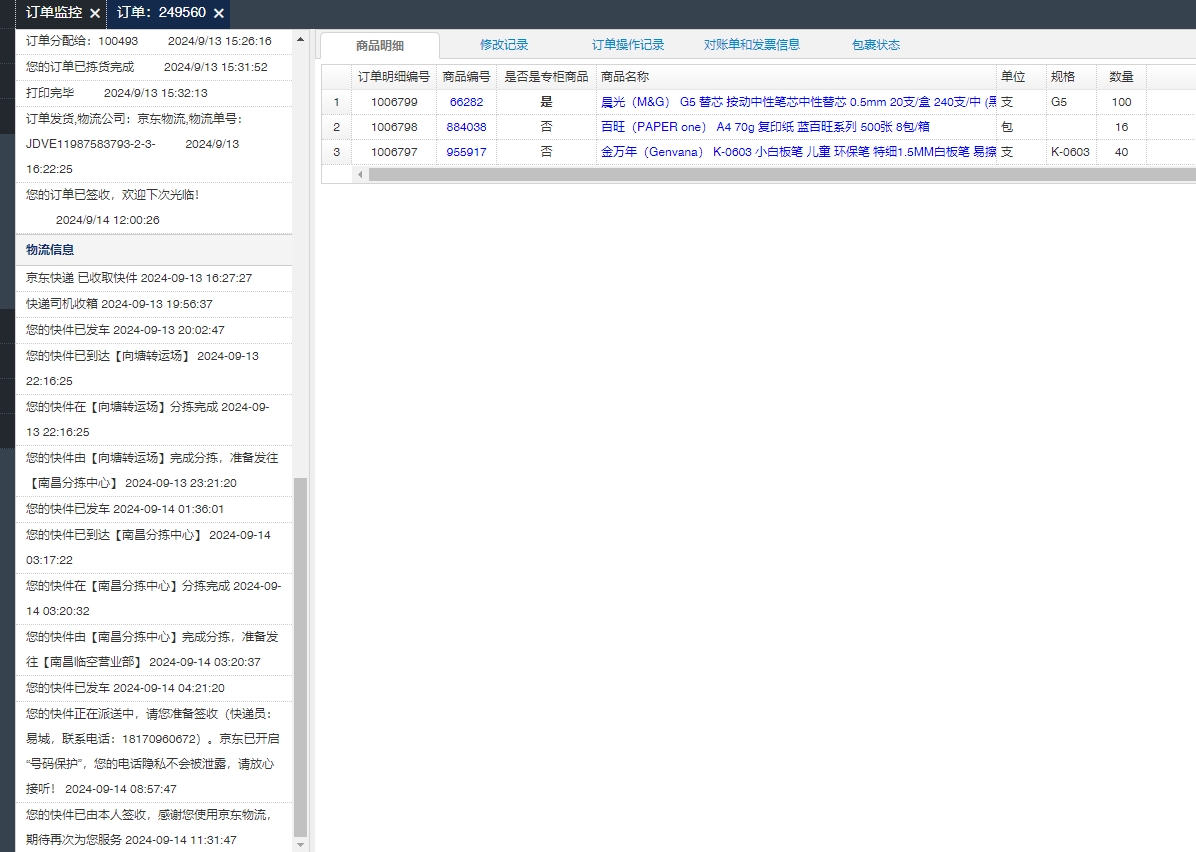The image size is (1196, 852).
Task: Click the 您的快件已发车 01:36:01 row
Action: click(x=153, y=510)
